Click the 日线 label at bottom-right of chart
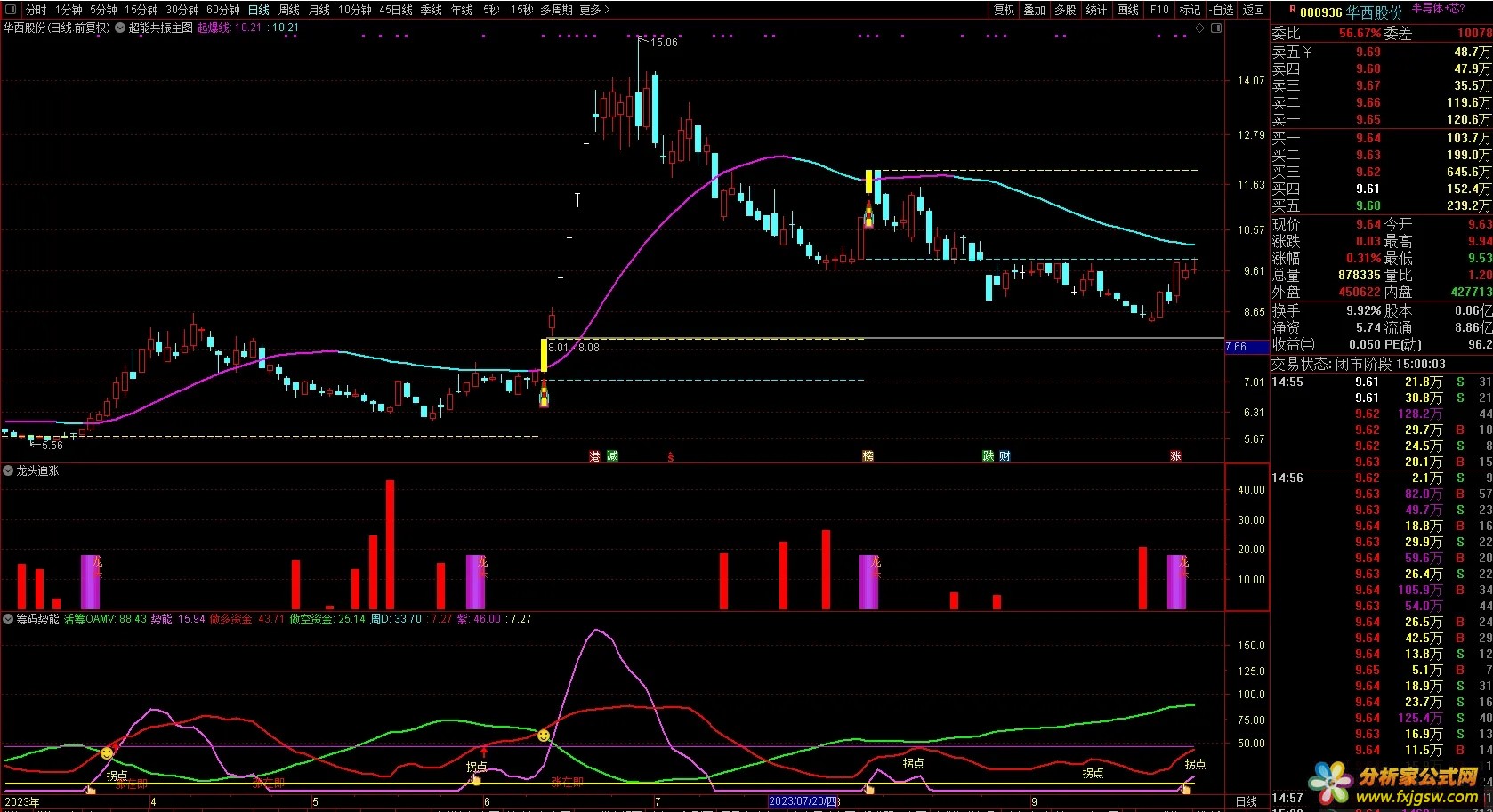 [x=1247, y=801]
